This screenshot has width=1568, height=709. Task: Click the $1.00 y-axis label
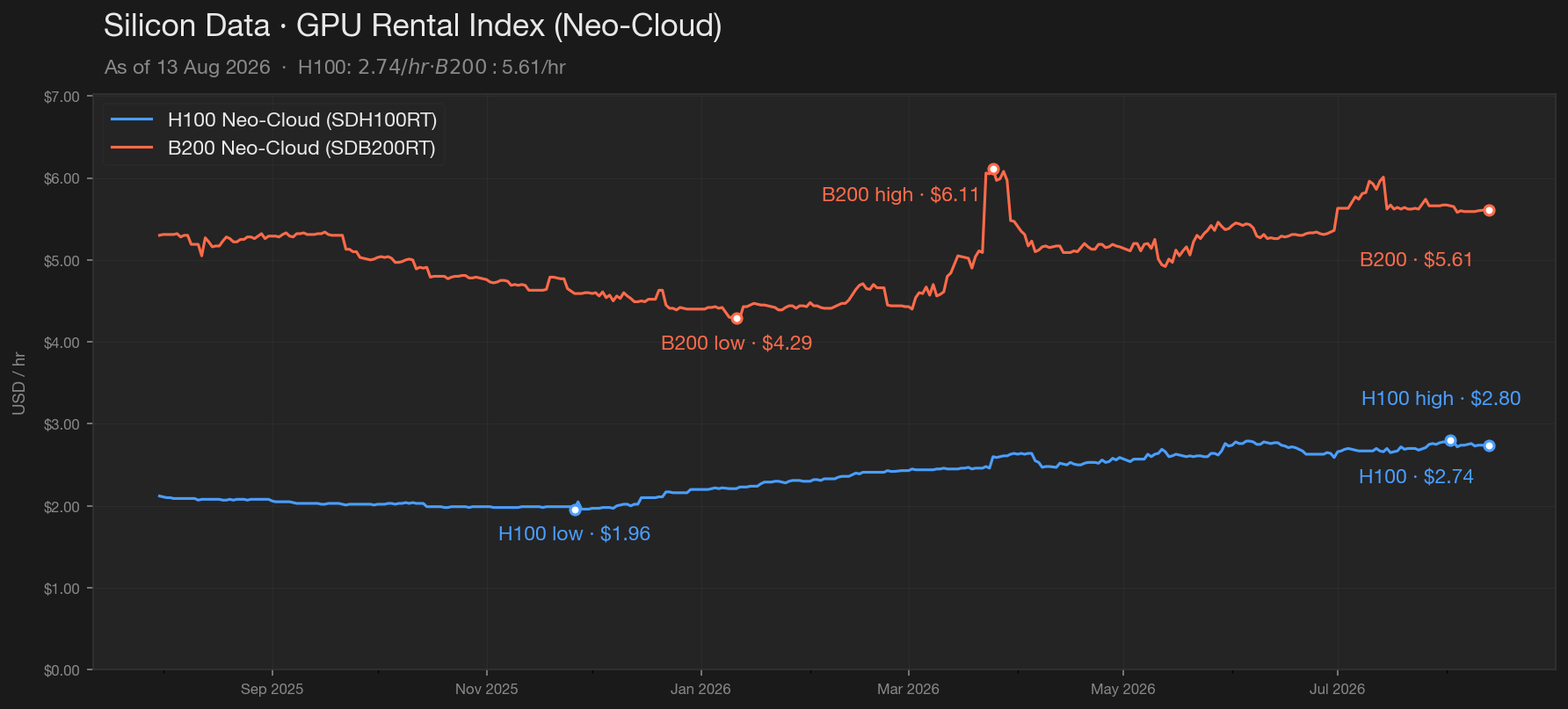click(62, 589)
